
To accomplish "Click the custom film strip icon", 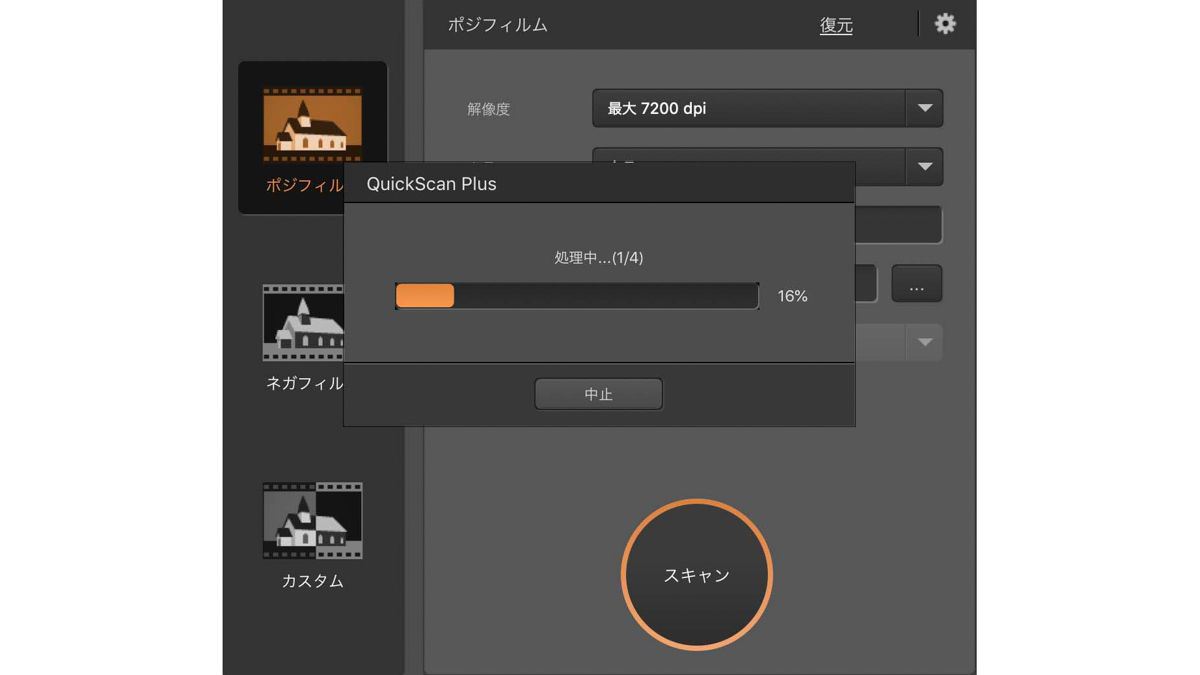I will click(312, 519).
